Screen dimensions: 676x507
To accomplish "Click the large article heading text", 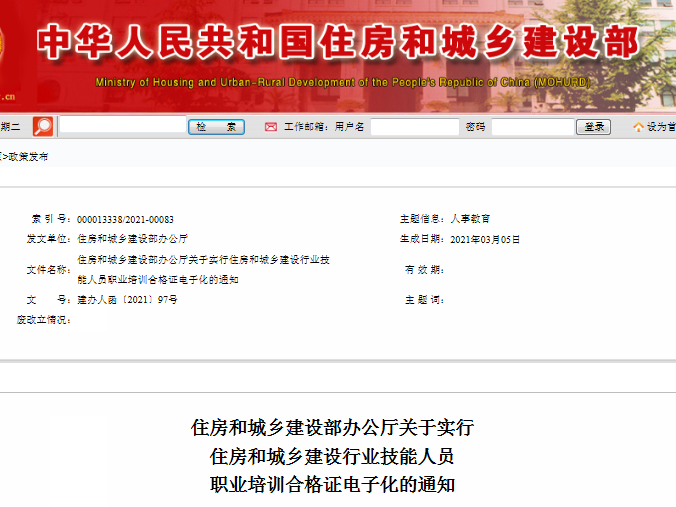I will [x=332, y=456].
